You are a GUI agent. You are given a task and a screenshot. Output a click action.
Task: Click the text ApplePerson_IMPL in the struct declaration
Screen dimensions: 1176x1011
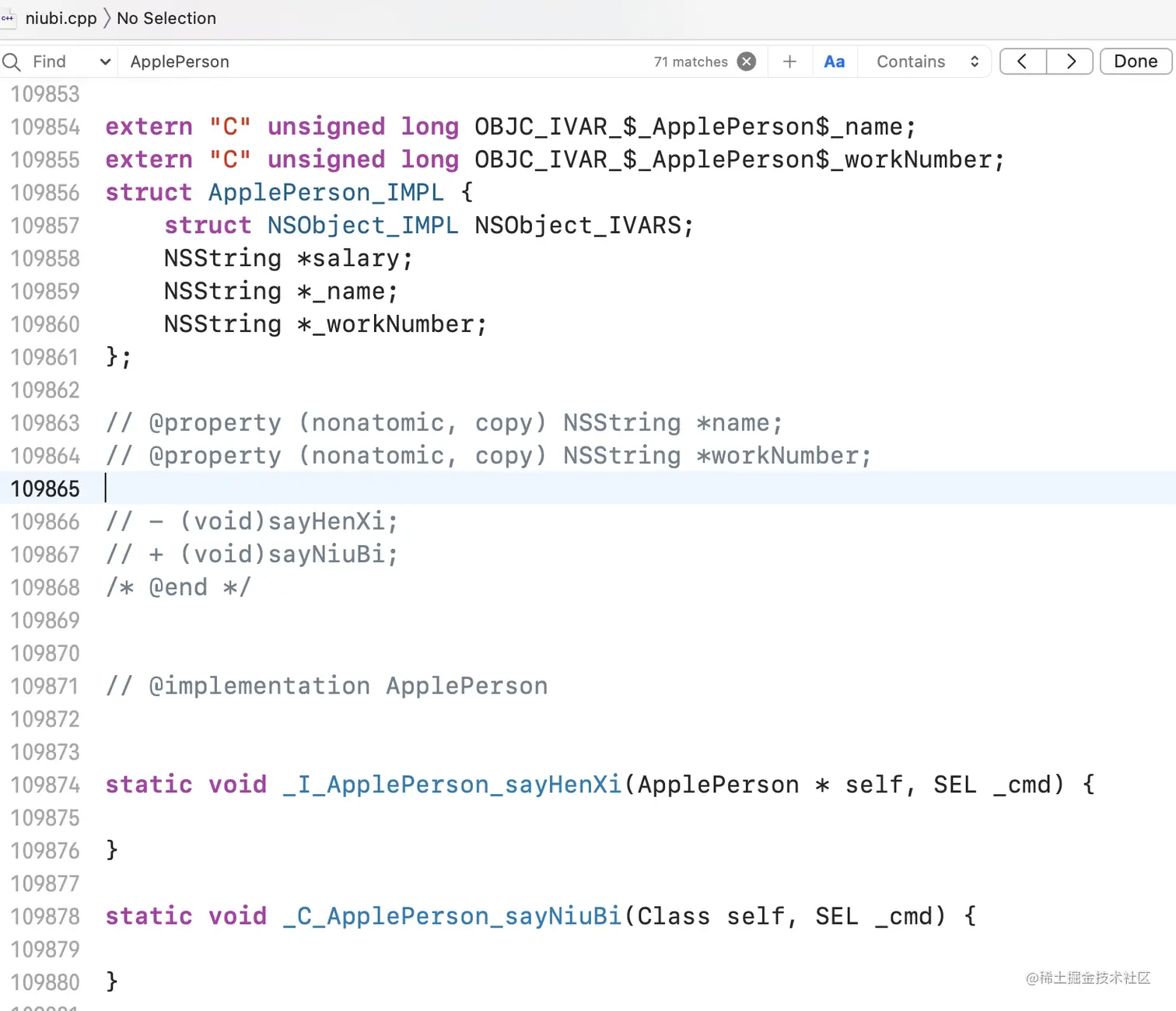[326, 192]
